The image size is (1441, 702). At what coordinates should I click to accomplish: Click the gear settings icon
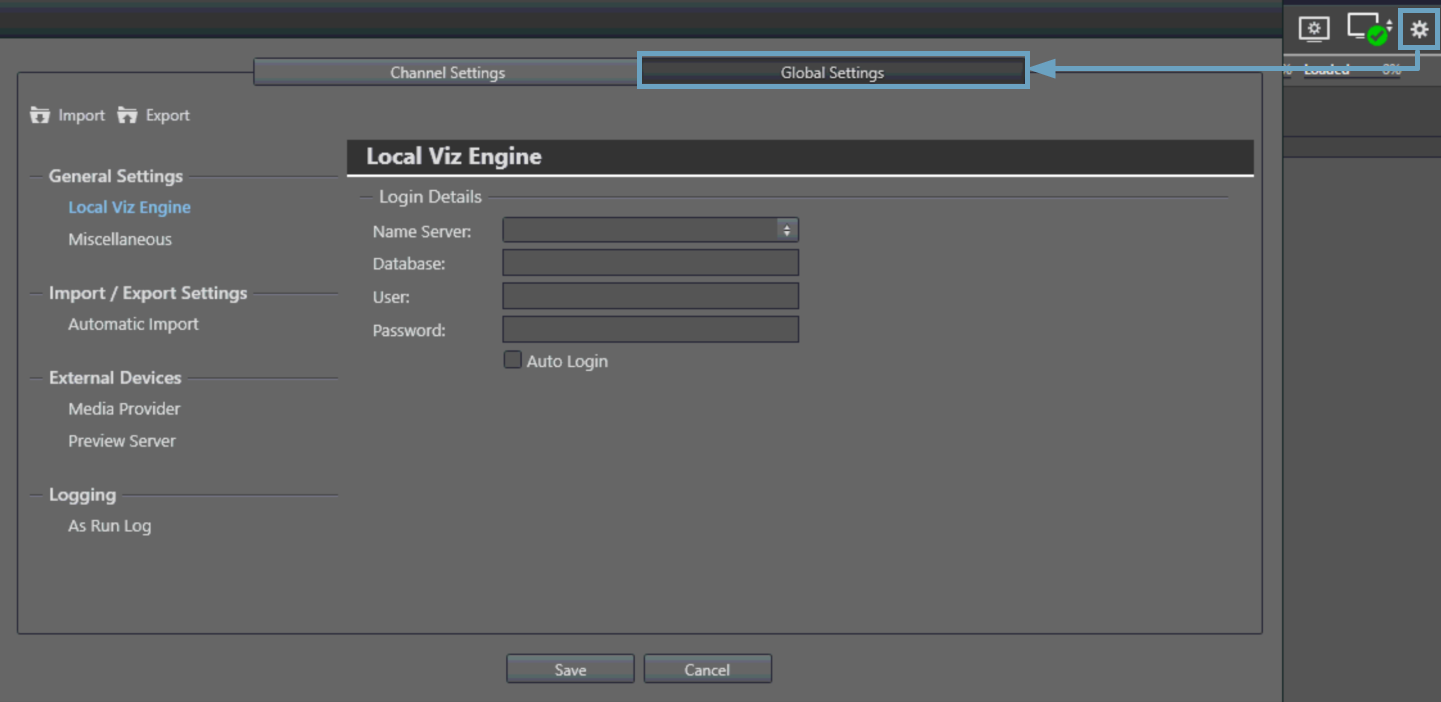[x=1419, y=30]
